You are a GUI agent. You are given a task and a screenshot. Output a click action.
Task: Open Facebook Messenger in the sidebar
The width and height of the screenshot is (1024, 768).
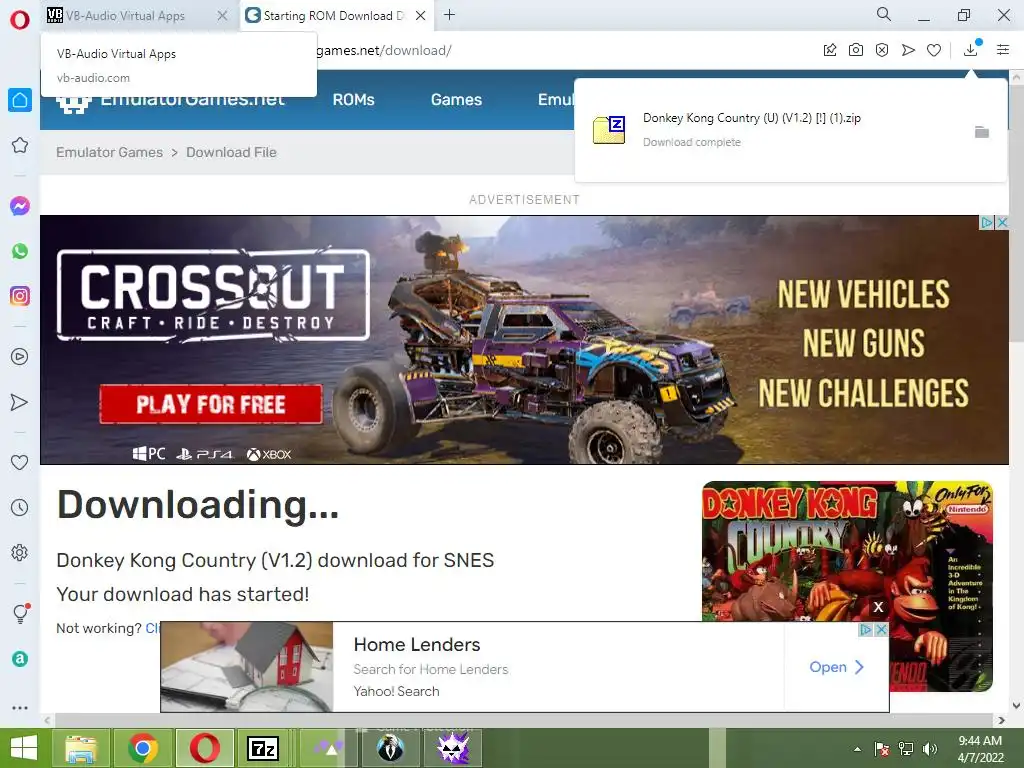(x=20, y=206)
